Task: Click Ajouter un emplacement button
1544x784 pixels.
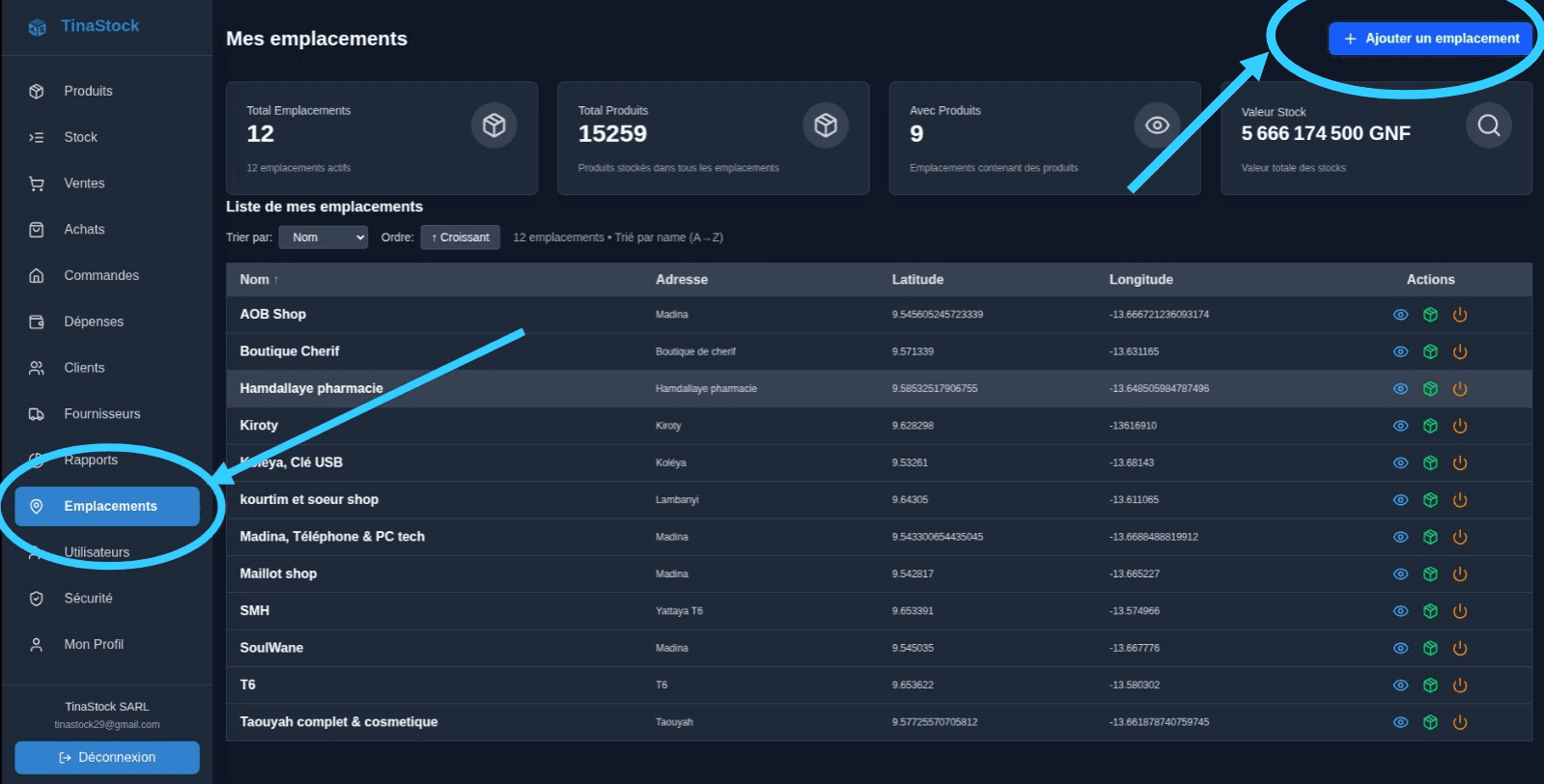Action: 1431,39
